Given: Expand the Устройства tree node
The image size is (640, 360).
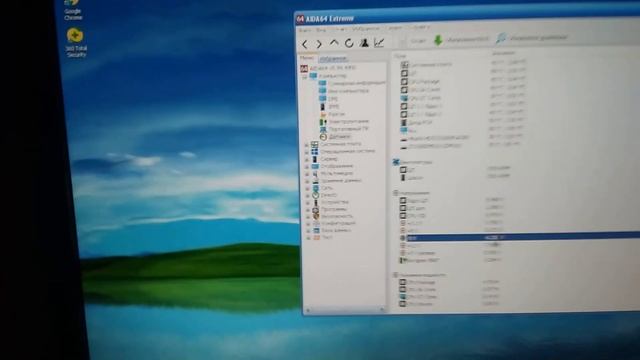Looking at the screenshot, I should [x=308, y=203].
